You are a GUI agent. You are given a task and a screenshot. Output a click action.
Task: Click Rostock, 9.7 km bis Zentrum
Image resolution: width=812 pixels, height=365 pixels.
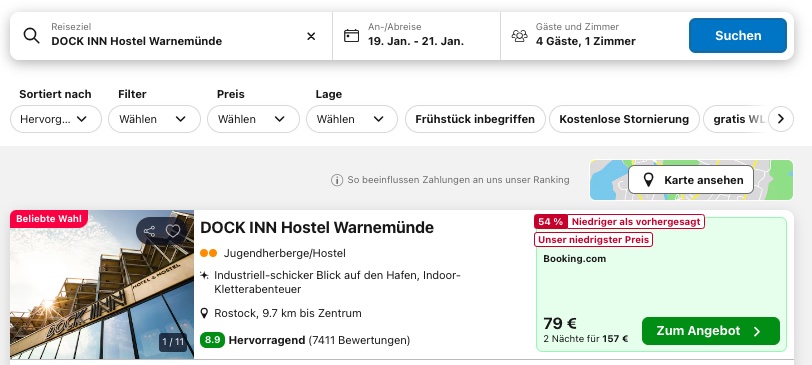point(288,313)
